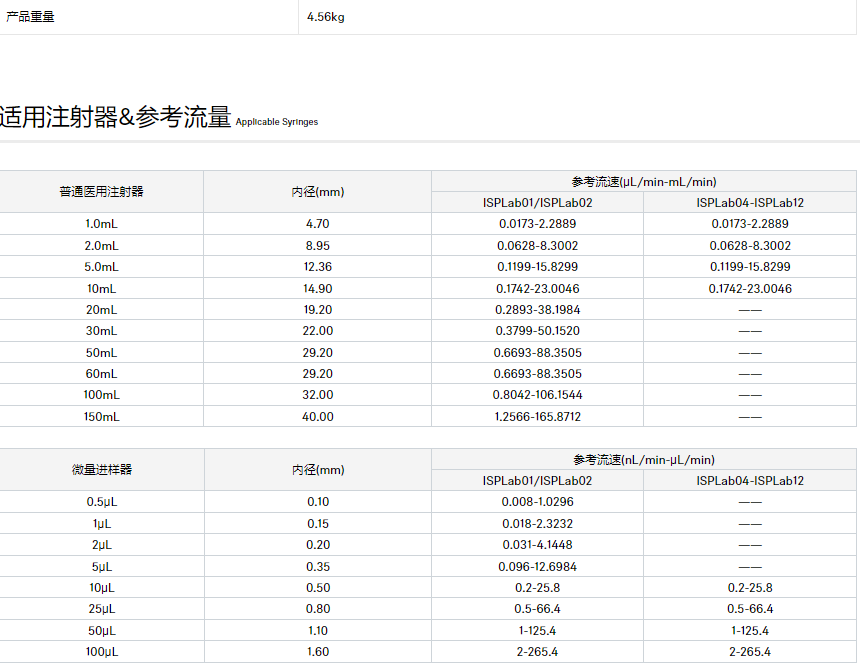The width and height of the screenshot is (860, 667).
Task: Click the 0.8042-106.1544 flow rate cell
Action: coord(538,395)
